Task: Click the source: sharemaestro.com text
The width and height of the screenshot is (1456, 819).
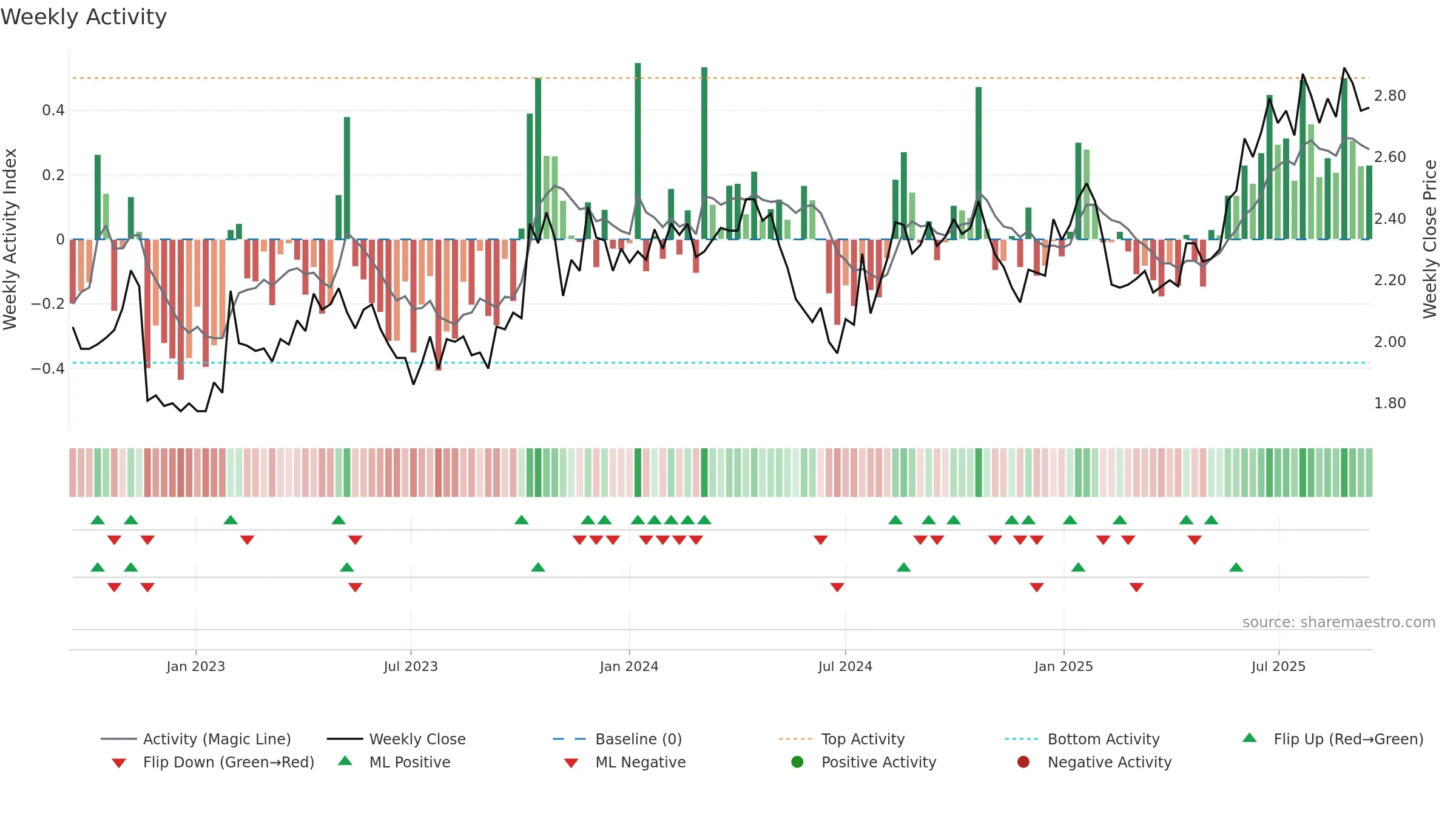Action: (1339, 622)
